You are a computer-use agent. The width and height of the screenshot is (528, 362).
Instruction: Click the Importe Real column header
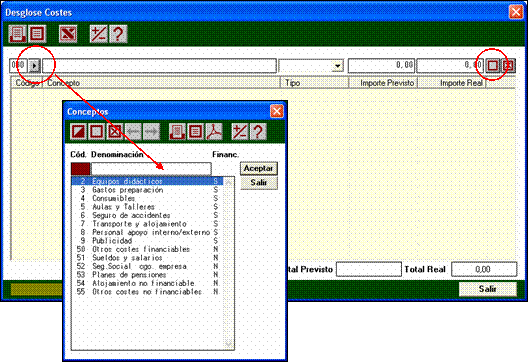(452, 83)
